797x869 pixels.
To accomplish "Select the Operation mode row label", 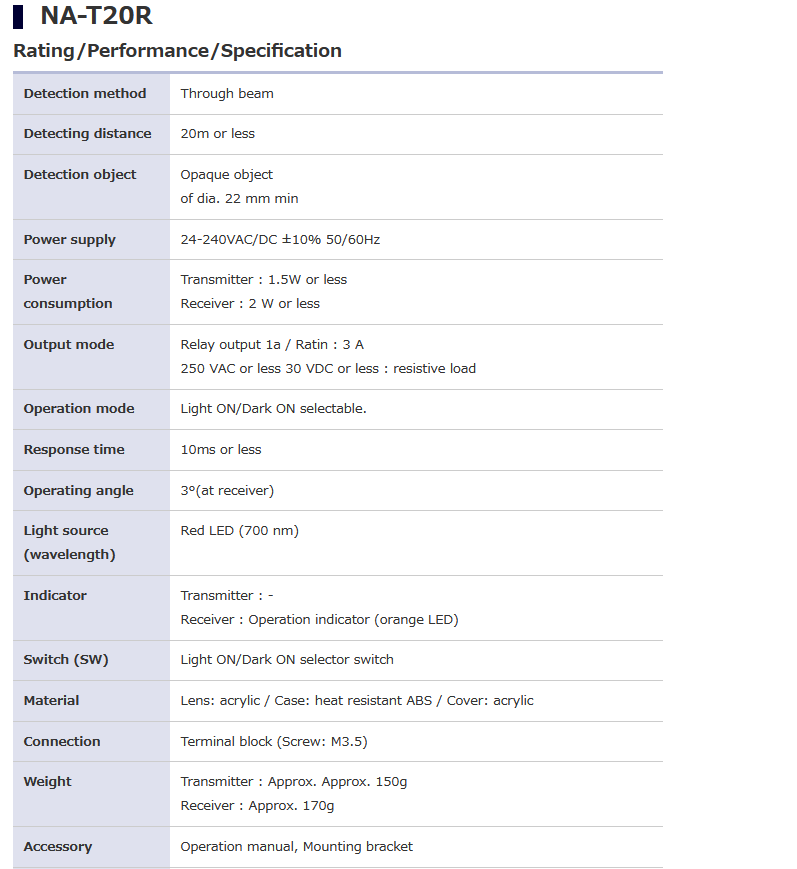I will click(79, 409).
